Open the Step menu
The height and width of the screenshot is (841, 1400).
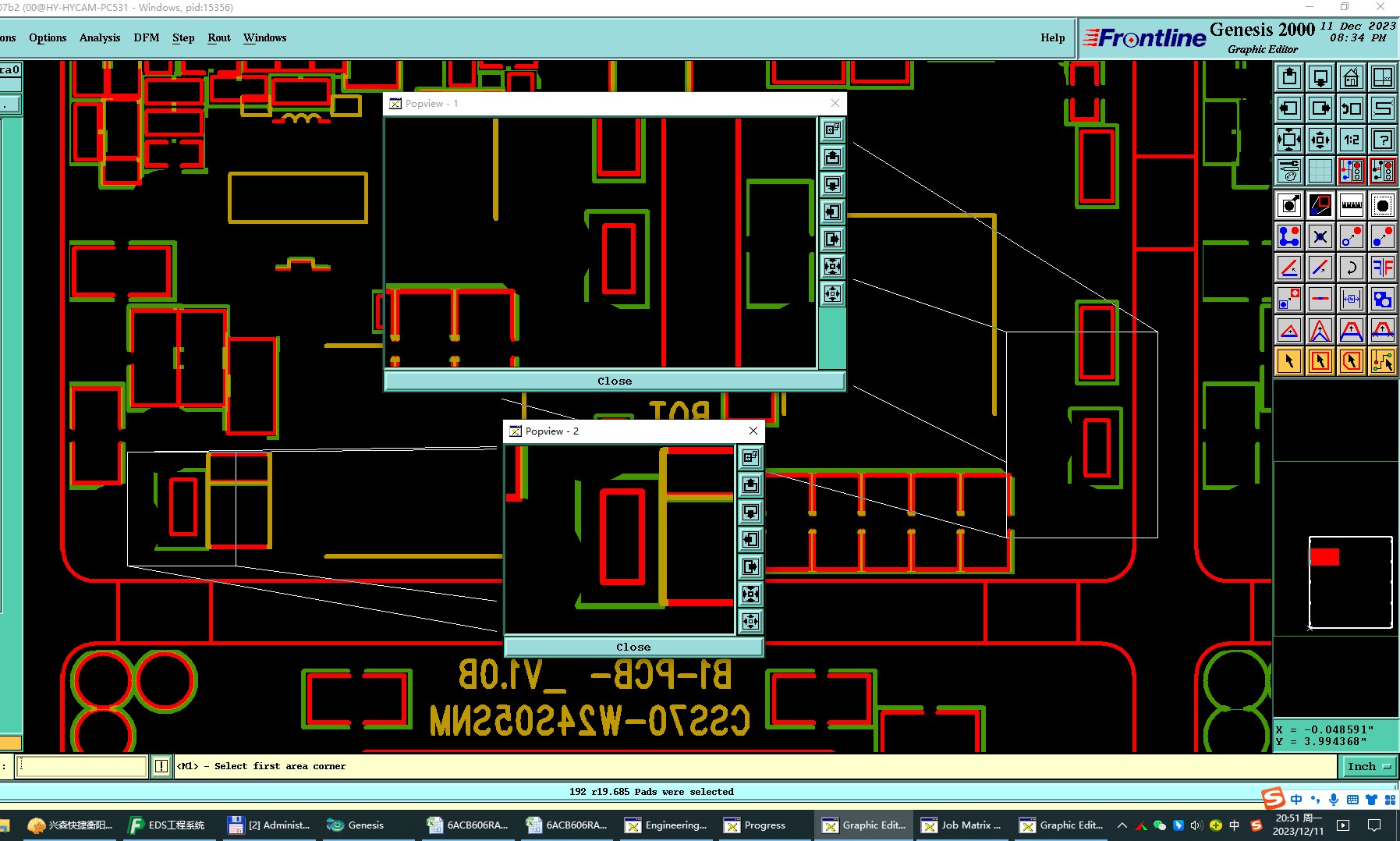[x=183, y=37]
